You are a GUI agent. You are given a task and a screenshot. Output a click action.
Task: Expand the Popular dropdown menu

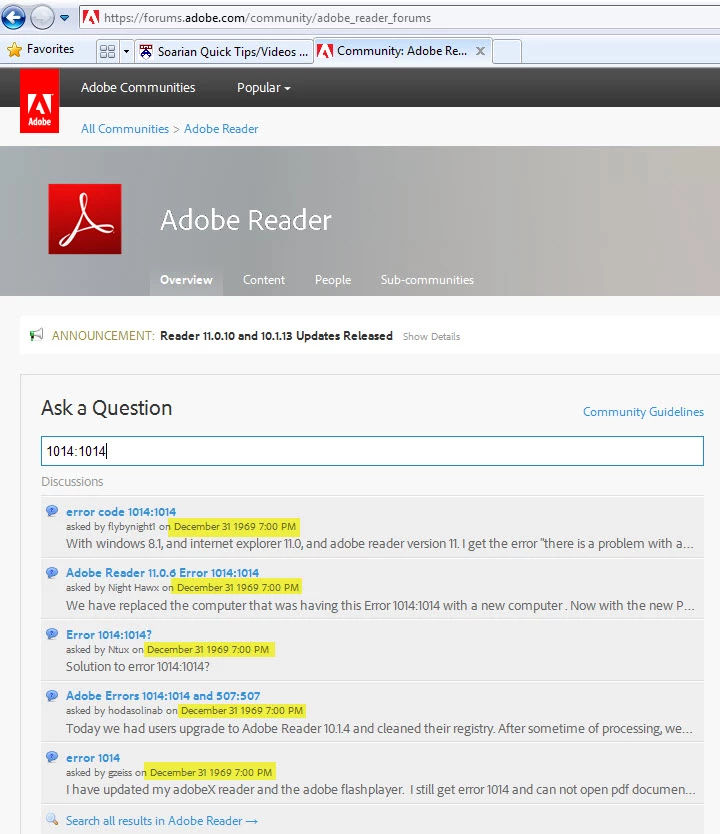[x=263, y=88]
